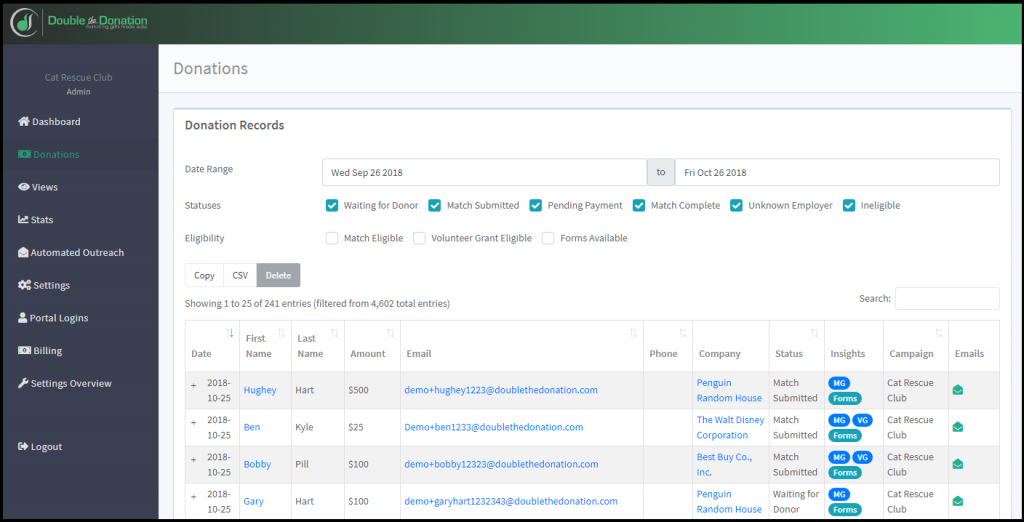Viewport: 1024px width, 522px height.
Task: Go to Views in sidebar
Action: 38,187
